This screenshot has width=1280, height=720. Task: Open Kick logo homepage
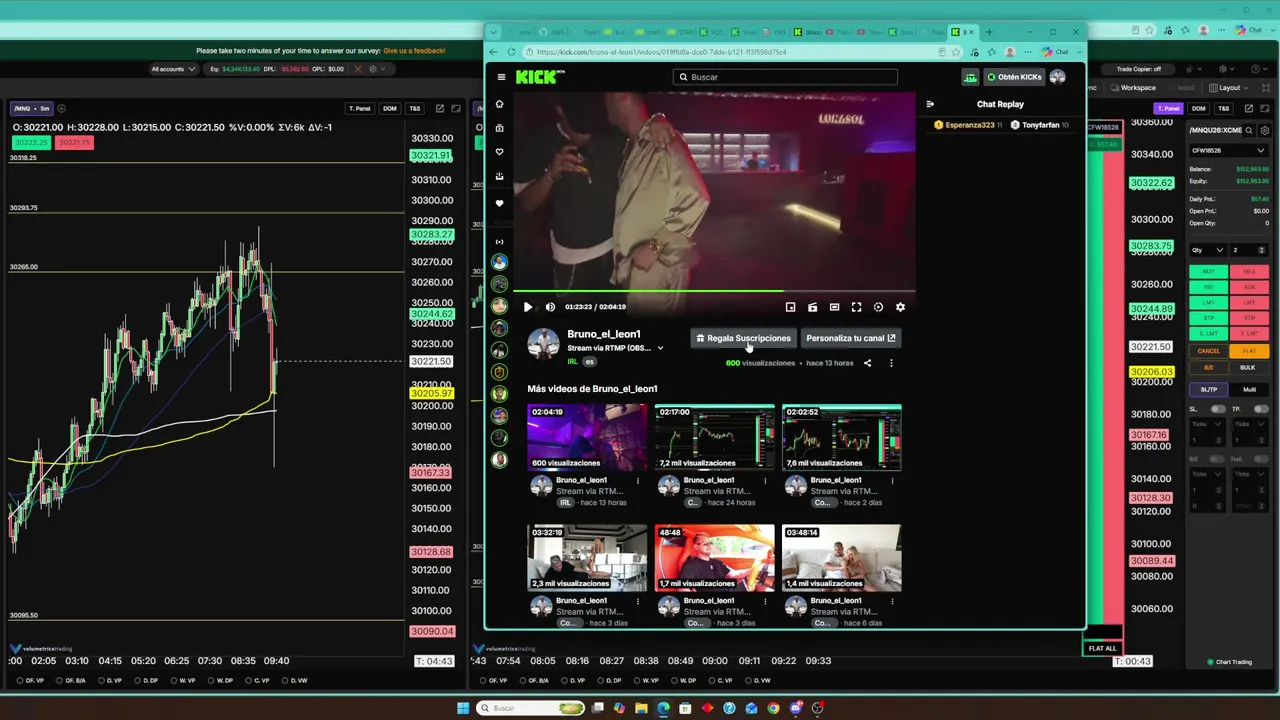coord(540,77)
